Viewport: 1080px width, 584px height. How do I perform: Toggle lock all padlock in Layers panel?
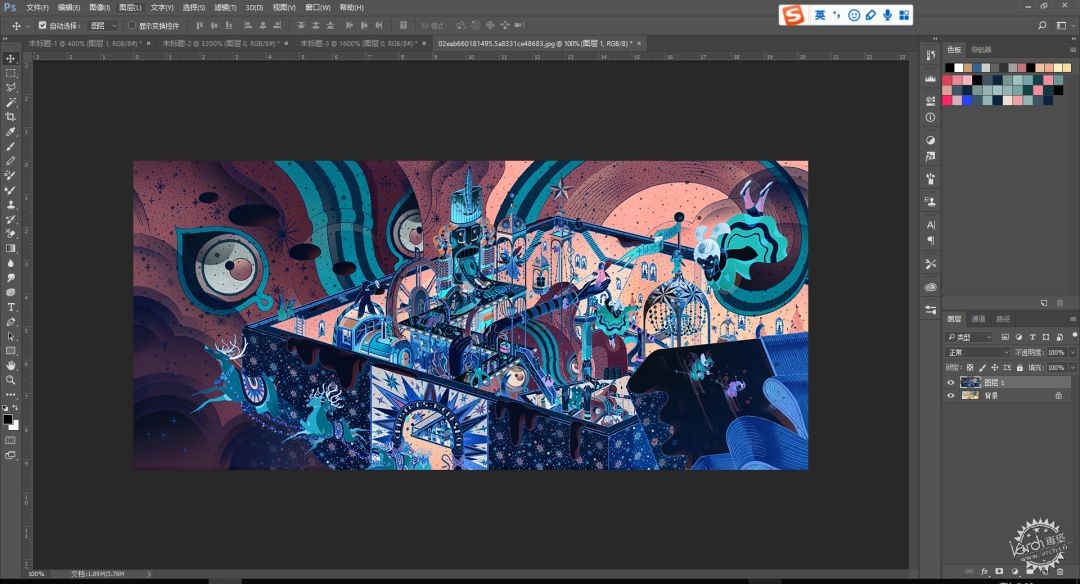pos(1019,368)
